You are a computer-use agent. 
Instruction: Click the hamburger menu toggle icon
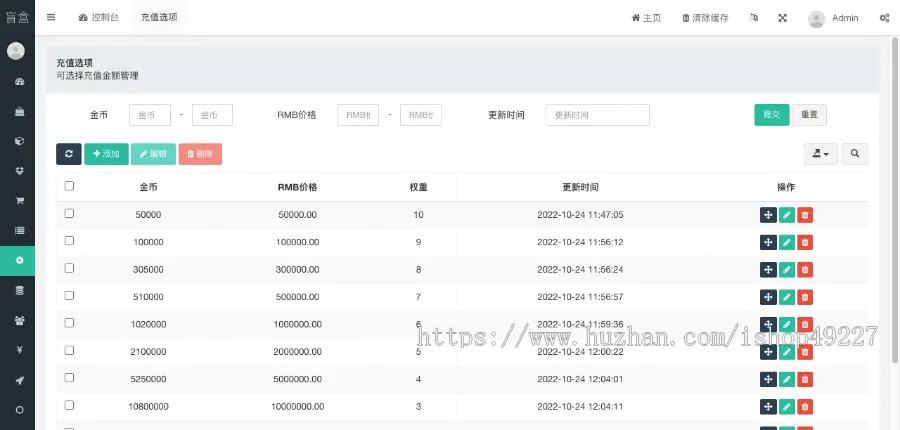51,18
